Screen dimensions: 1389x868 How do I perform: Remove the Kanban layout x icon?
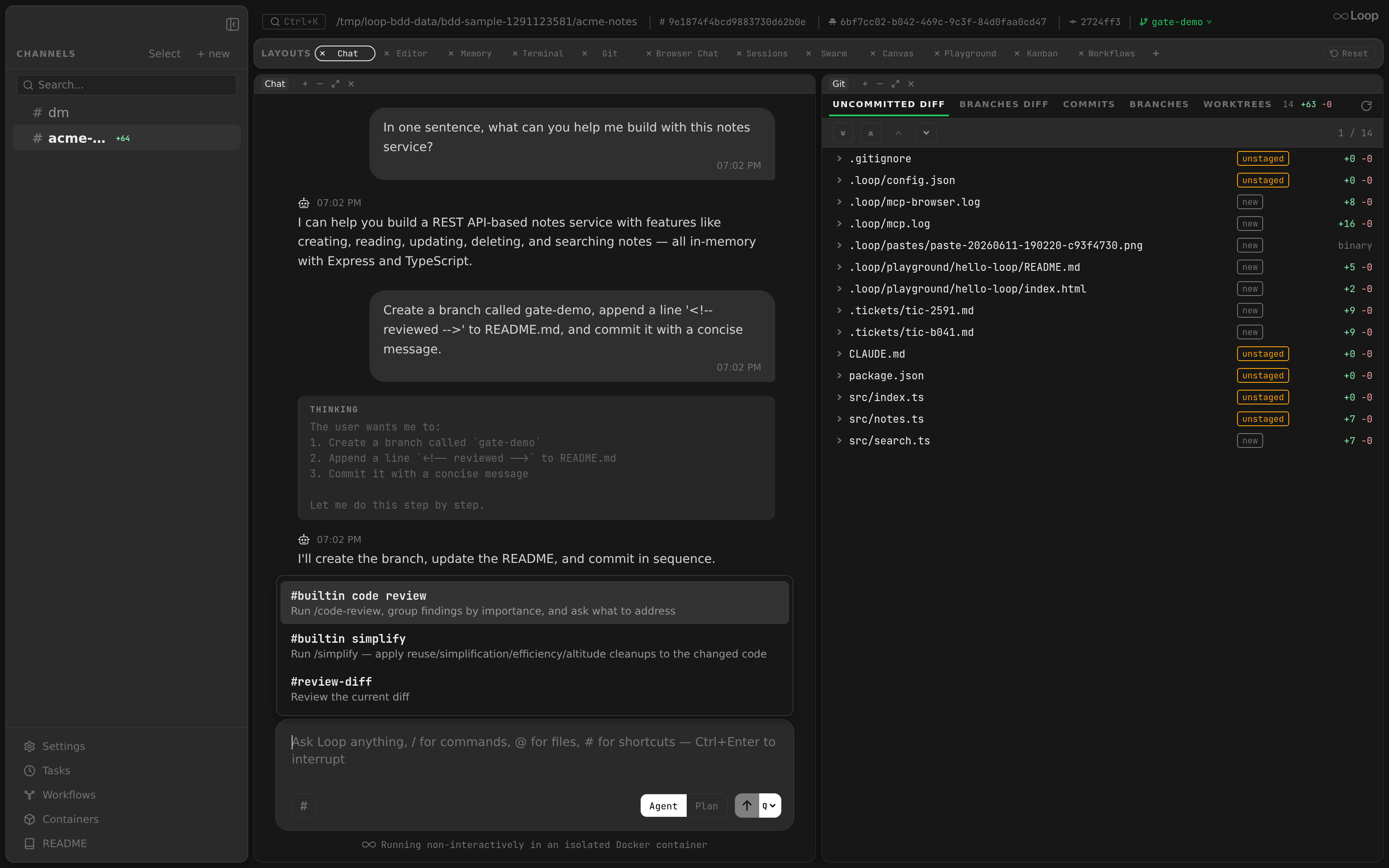click(1017, 53)
